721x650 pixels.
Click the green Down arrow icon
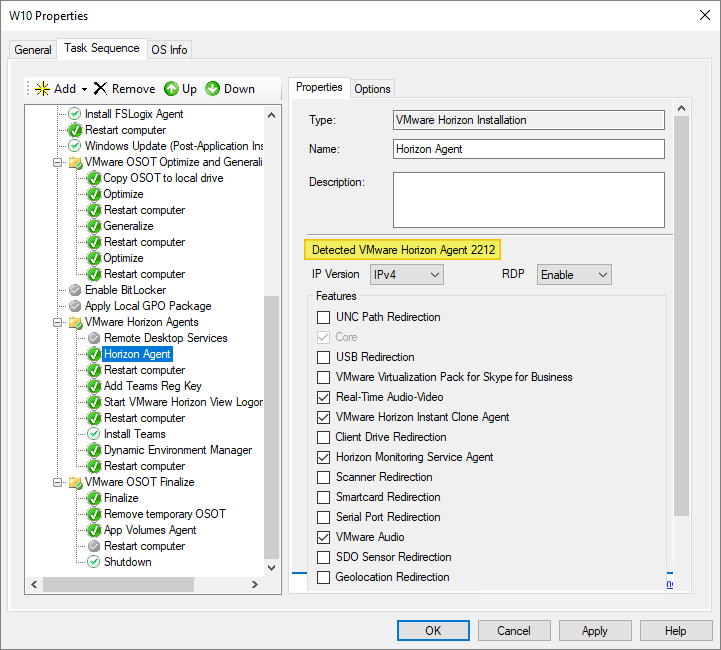[x=213, y=89]
